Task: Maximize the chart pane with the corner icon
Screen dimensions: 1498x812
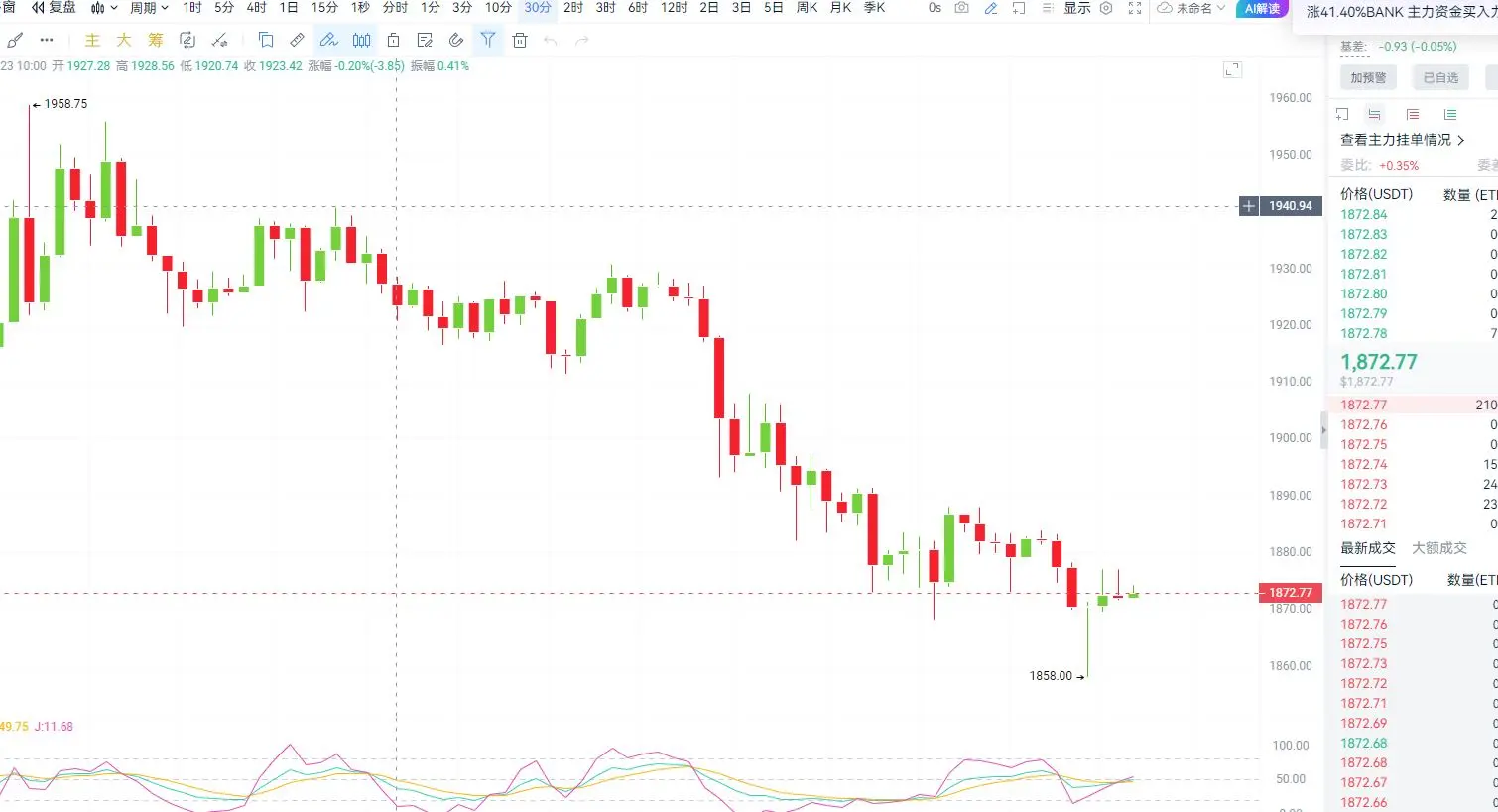Action: pyautogui.click(x=1232, y=70)
